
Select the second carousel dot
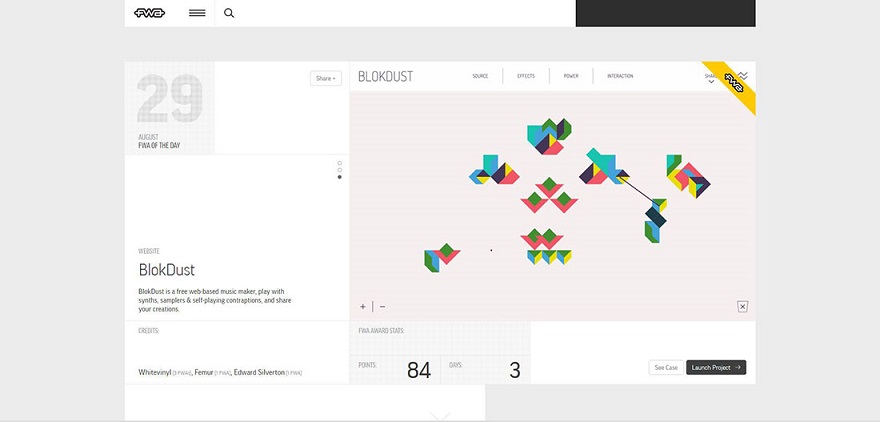point(340,170)
